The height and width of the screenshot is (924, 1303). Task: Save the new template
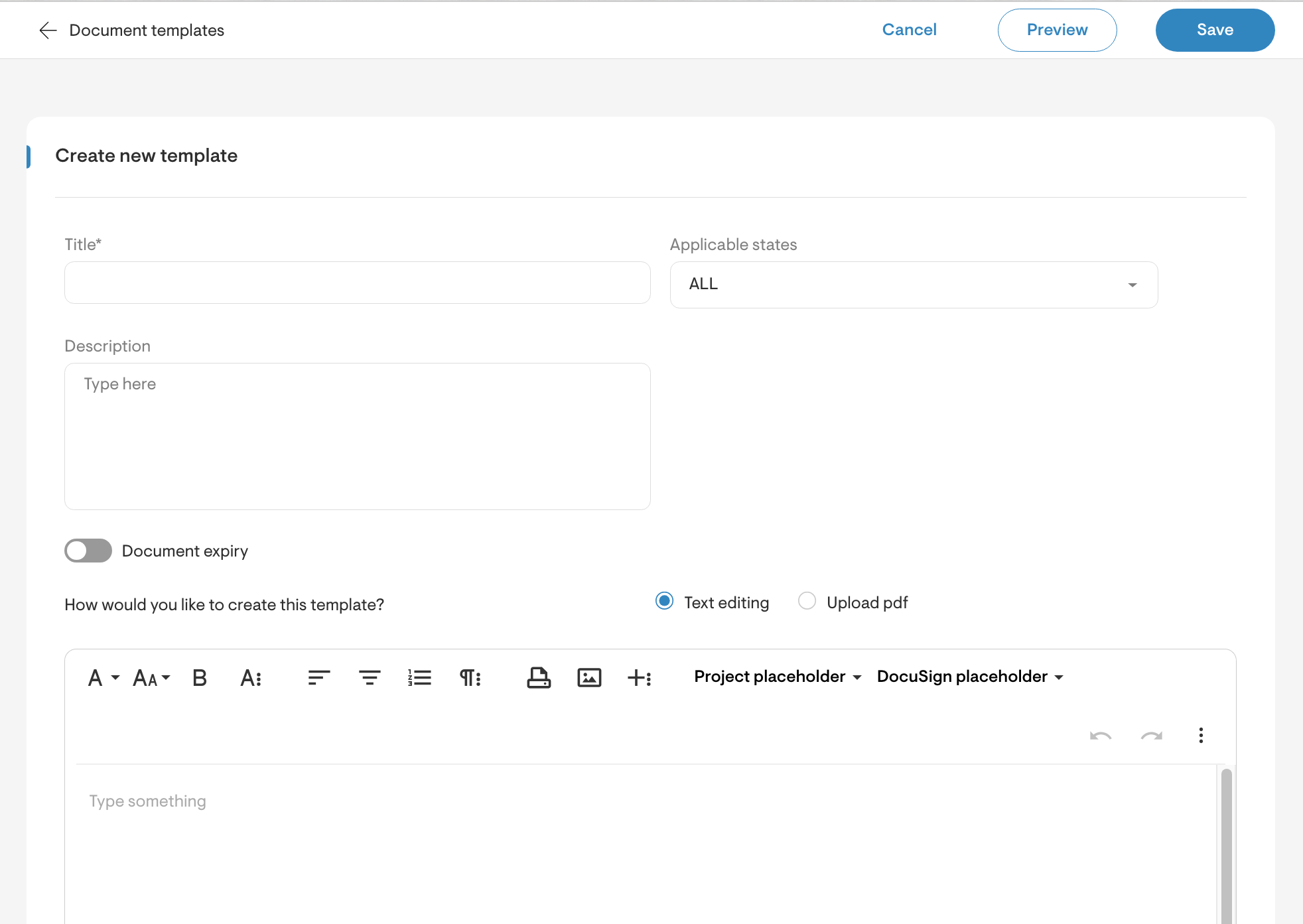[x=1215, y=30]
